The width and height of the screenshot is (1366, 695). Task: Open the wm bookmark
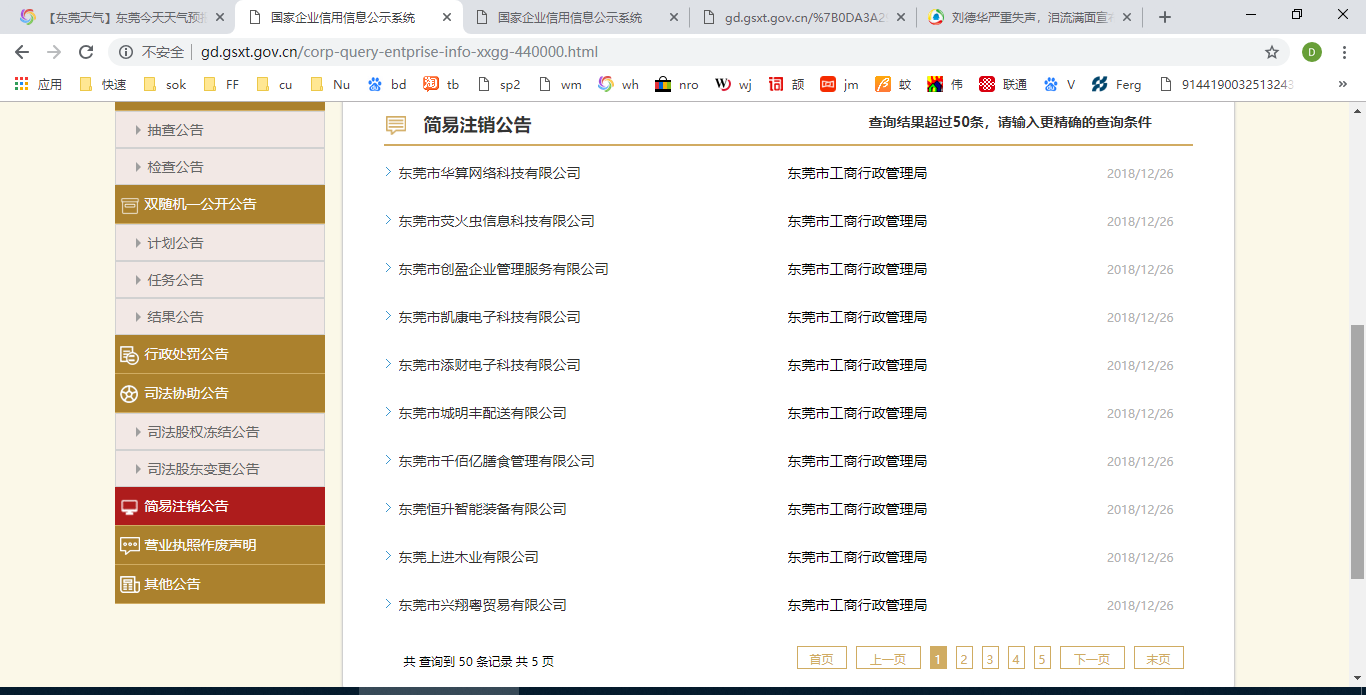tap(560, 85)
